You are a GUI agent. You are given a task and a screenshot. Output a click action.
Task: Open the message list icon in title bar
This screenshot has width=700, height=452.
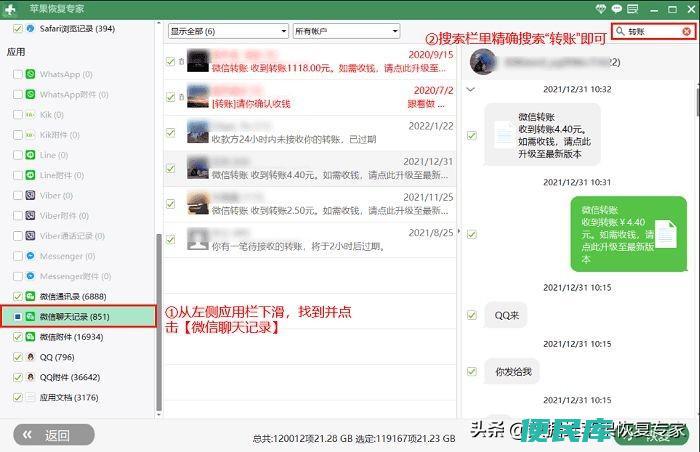click(x=633, y=8)
